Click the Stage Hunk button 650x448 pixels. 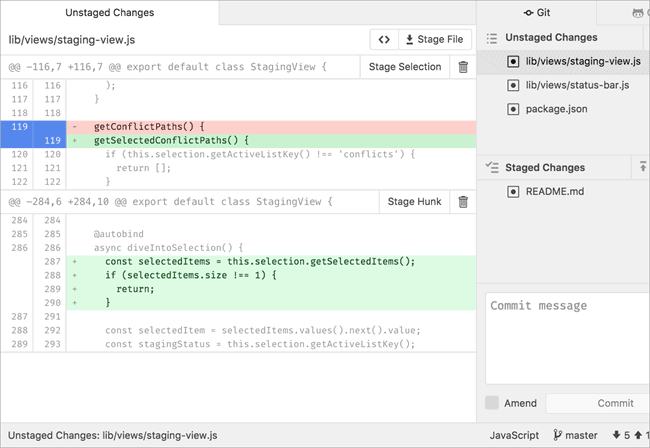click(414, 202)
